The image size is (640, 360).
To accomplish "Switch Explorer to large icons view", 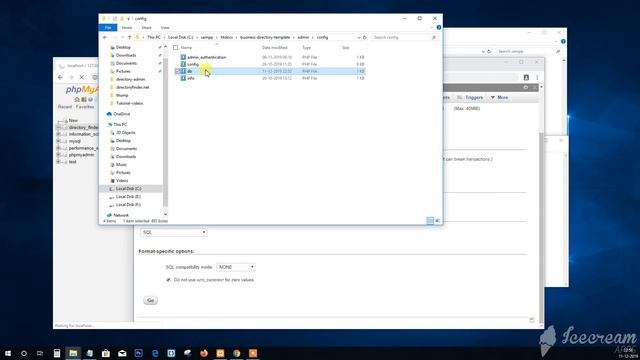I will (x=438, y=221).
